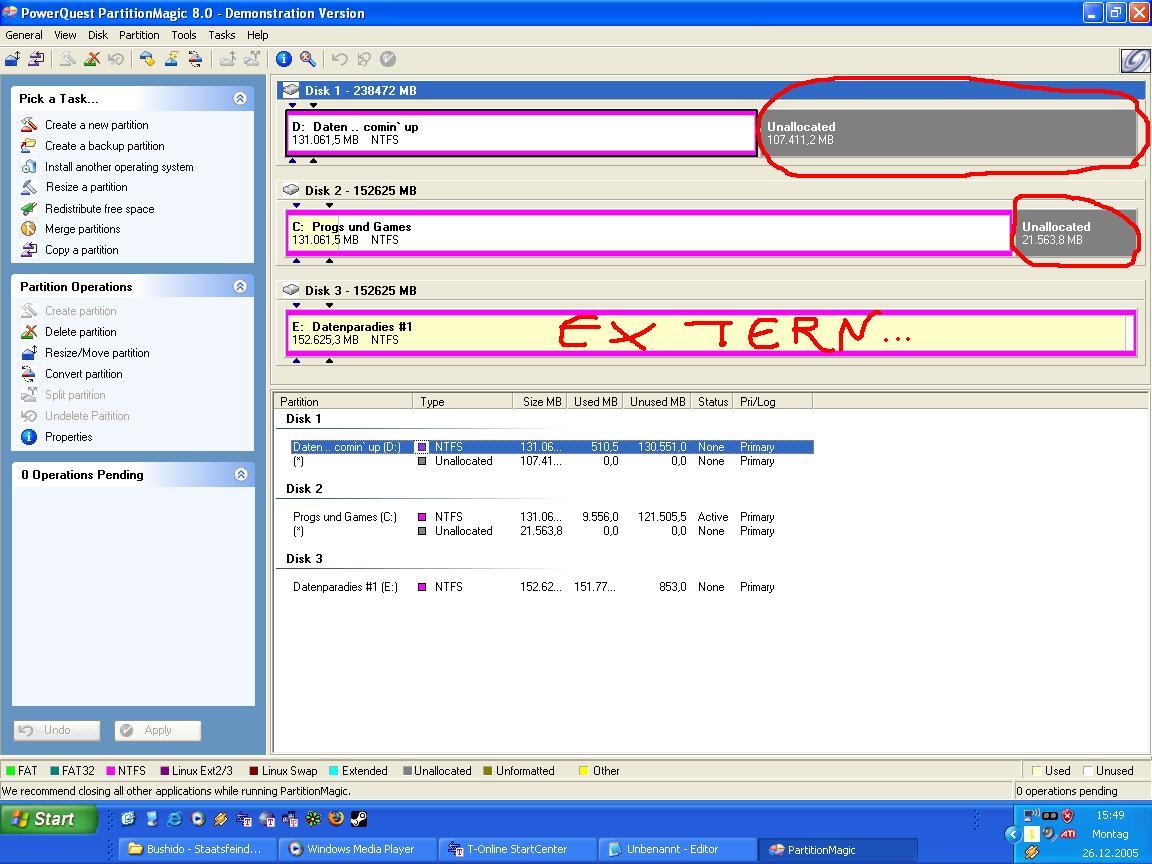1152x864 pixels.
Task: Select the 21.563,8 MB Unallocated block on Disk 2
Action: point(1075,233)
